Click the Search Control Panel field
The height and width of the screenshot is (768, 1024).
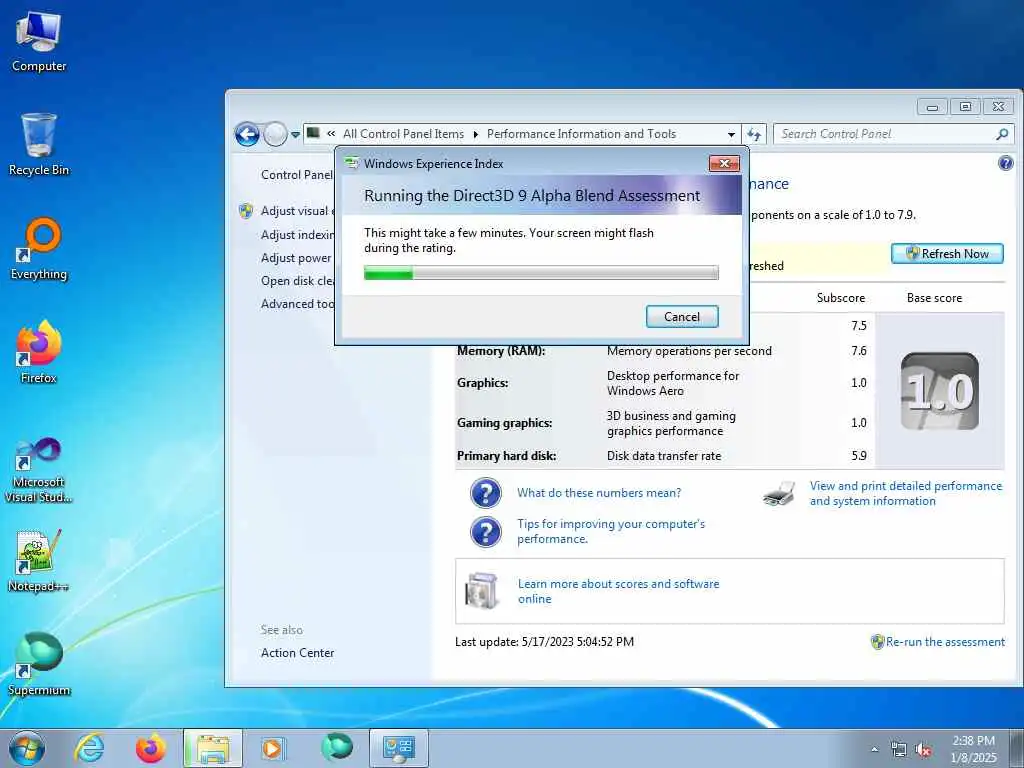tap(893, 134)
